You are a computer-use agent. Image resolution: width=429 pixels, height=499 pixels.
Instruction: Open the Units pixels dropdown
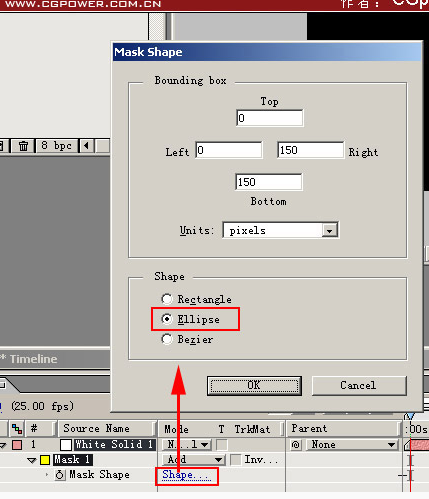pos(281,230)
